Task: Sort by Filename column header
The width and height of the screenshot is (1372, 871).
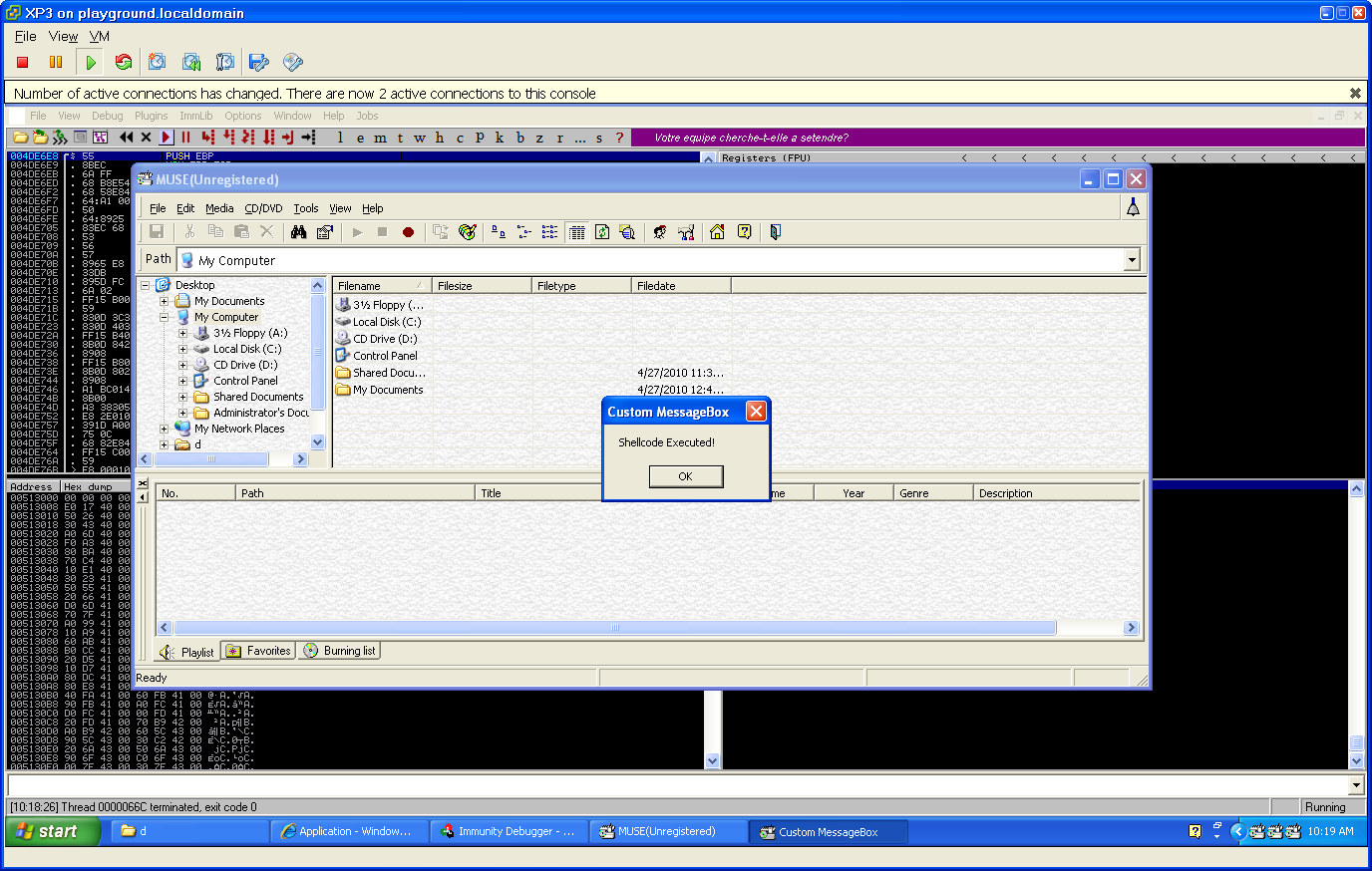Action: tap(382, 286)
